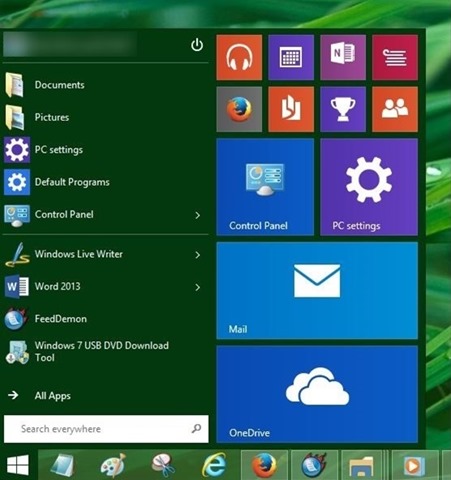The height and width of the screenshot is (480, 451).
Task: Open the Music headphones tile
Action: 239,57
